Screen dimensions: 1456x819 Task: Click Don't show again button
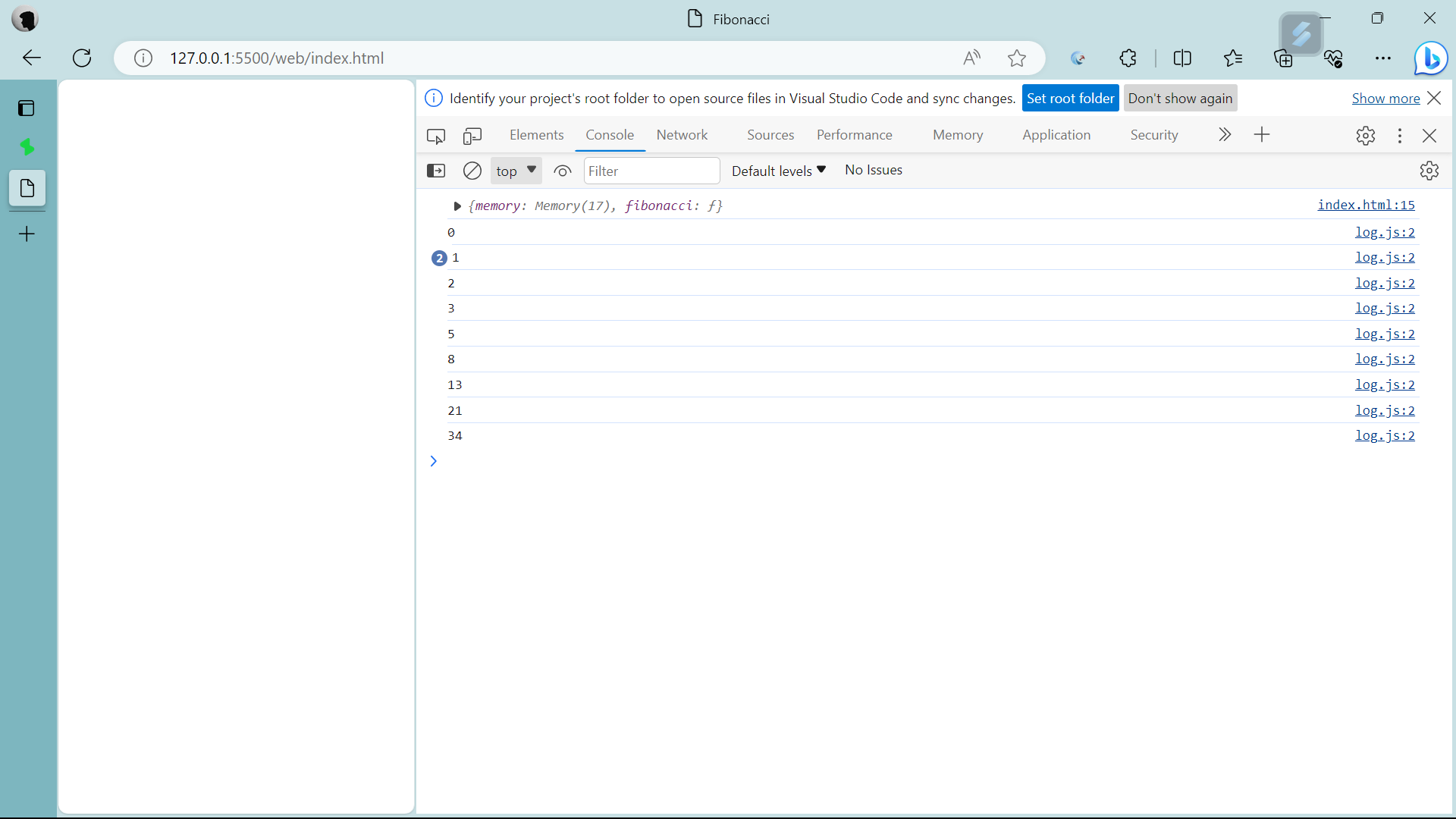(1180, 99)
